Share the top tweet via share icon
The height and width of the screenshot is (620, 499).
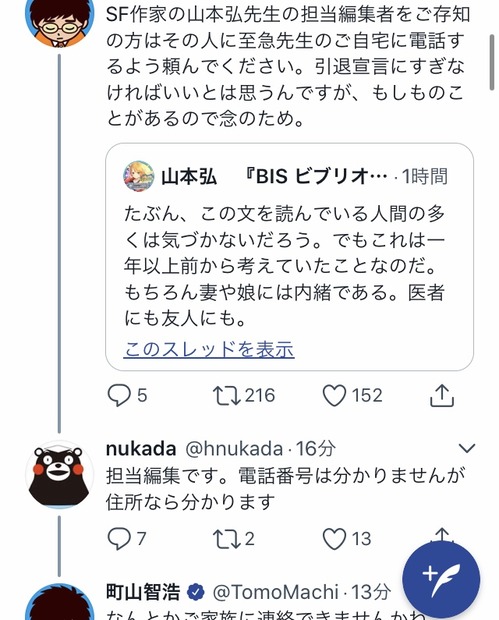(x=442, y=395)
